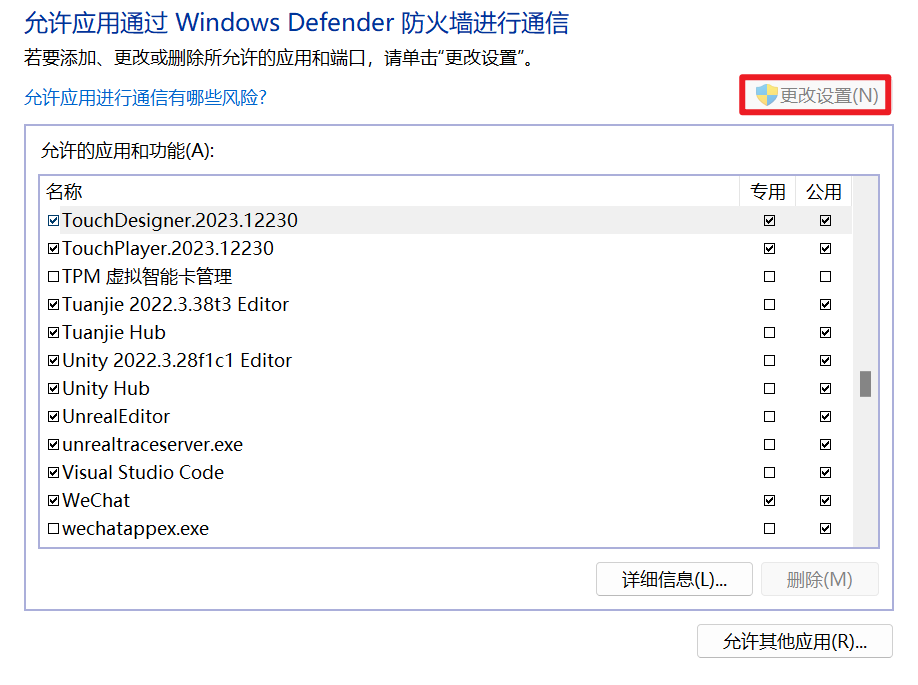Enable Unity 2022.3.28f1c1 Editor 专用 checkbox
This screenshot has height=685, width=918.
(769, 361)
